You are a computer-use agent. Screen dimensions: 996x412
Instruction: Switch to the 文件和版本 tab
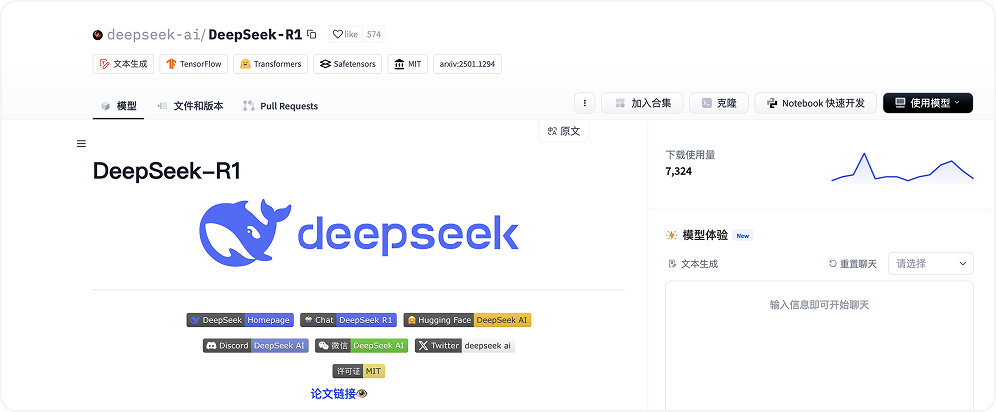(x=190, y=106)
